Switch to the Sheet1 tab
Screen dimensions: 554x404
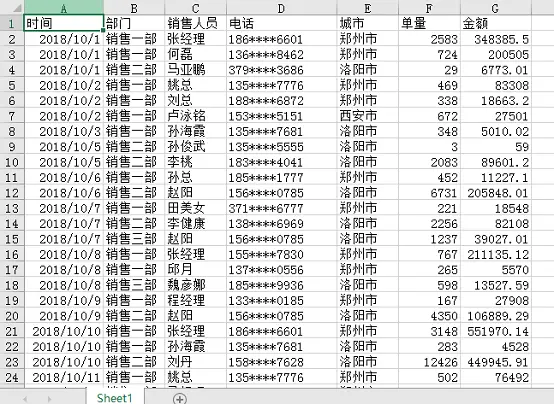click(x=114, y=398)
